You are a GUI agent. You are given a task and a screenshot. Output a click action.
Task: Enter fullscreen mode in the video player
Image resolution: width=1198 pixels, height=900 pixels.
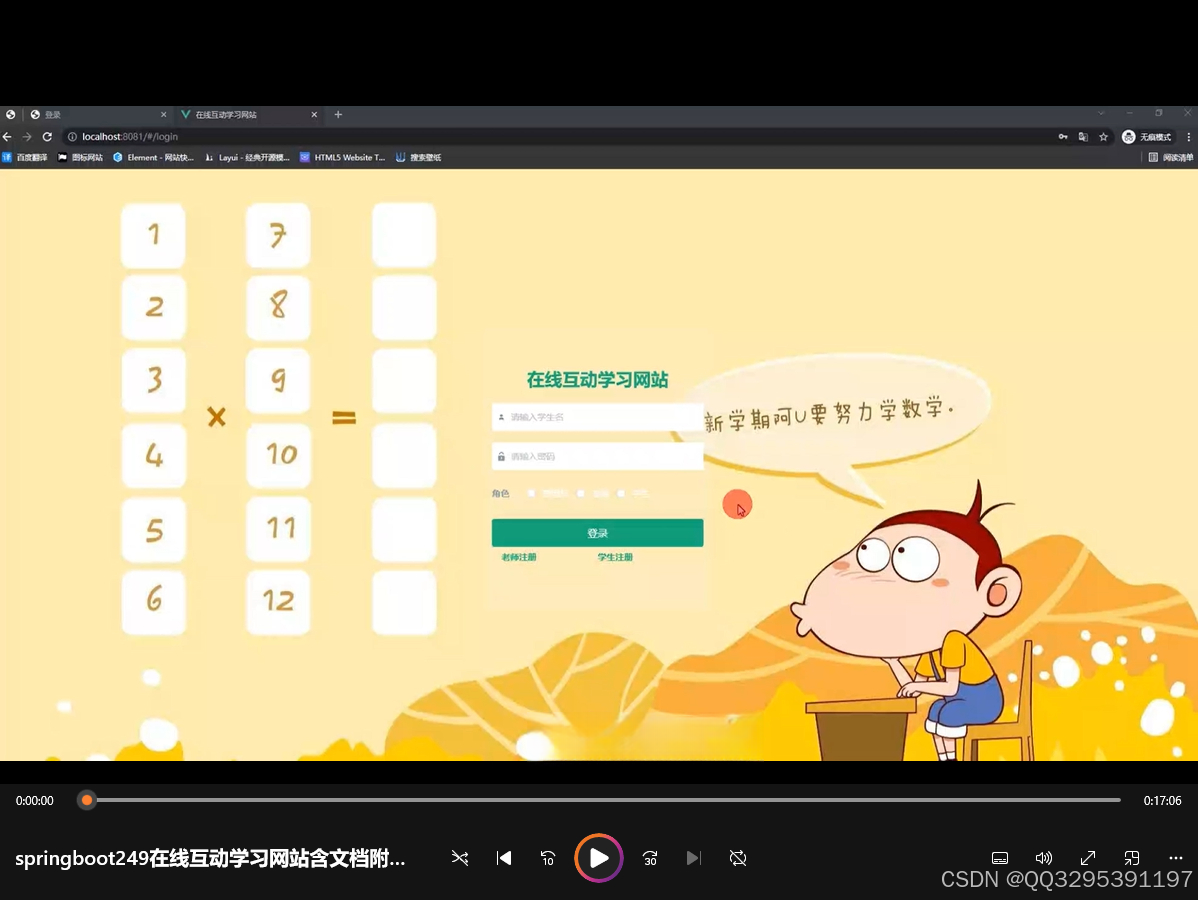[1087, 857]
